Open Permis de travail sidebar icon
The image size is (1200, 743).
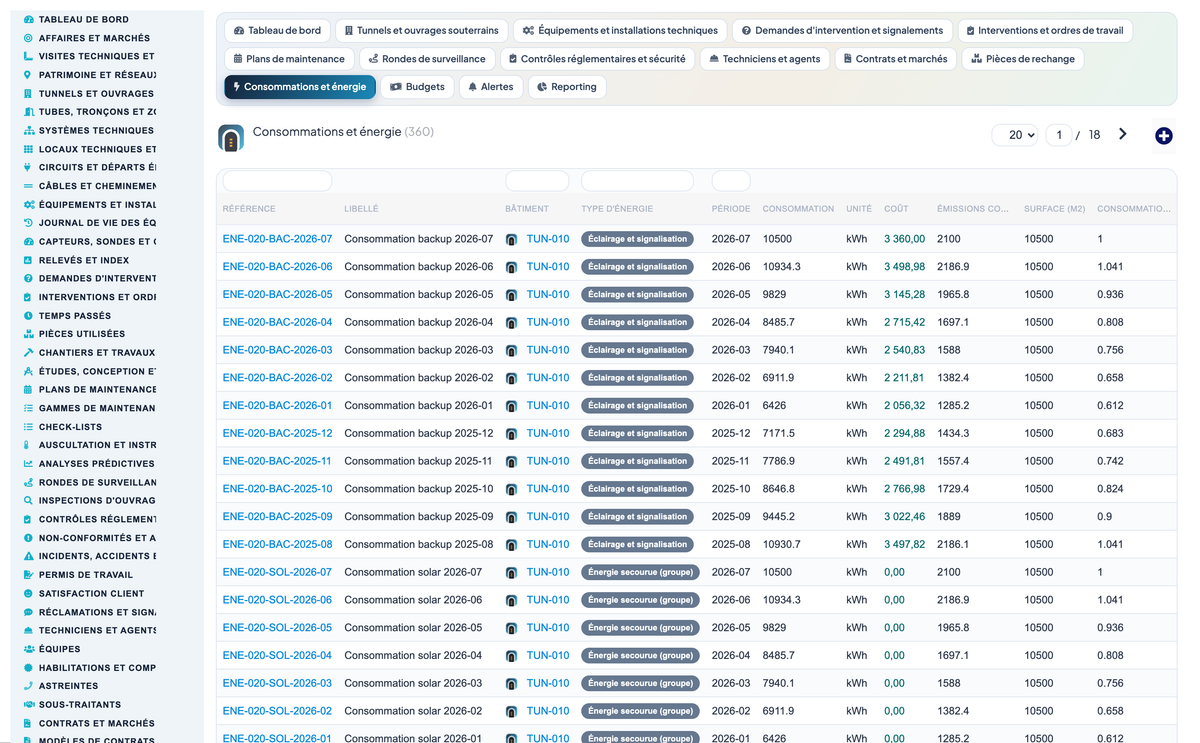tap(28, 575)
